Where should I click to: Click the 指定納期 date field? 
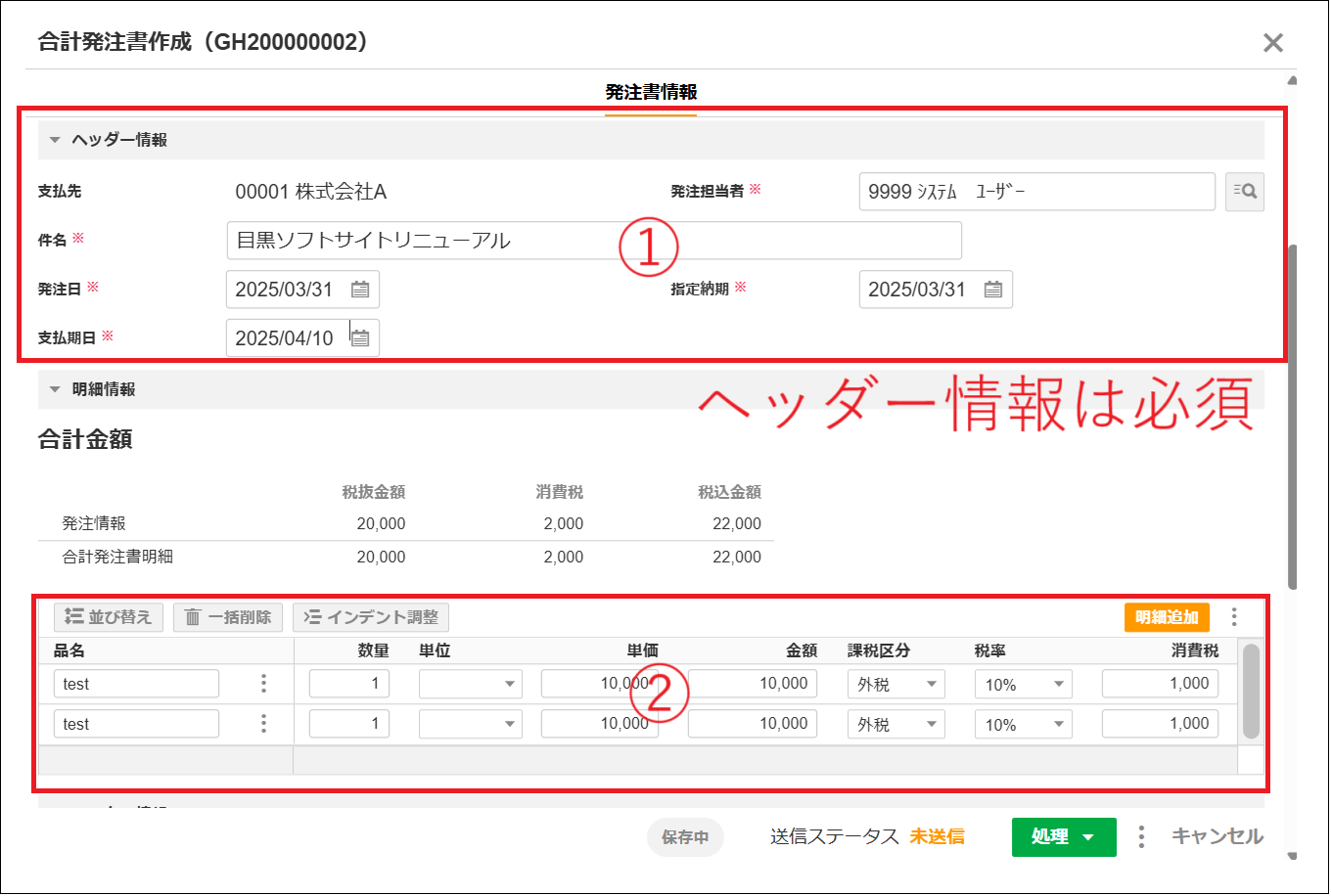(x=936, y=290)
